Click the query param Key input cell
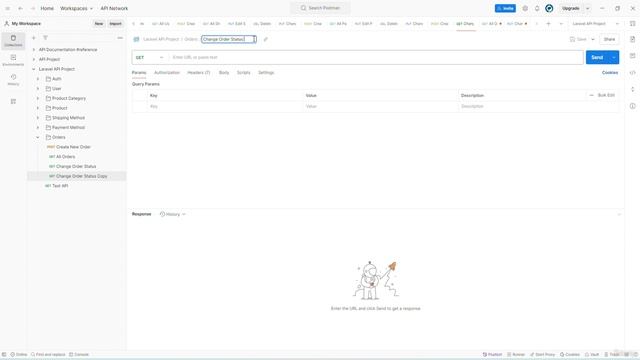The image size is (640, 360). click(x=225, y=107)
